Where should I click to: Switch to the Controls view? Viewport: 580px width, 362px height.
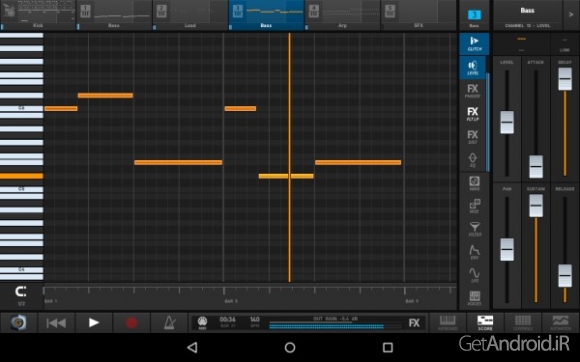click(523, 323)
